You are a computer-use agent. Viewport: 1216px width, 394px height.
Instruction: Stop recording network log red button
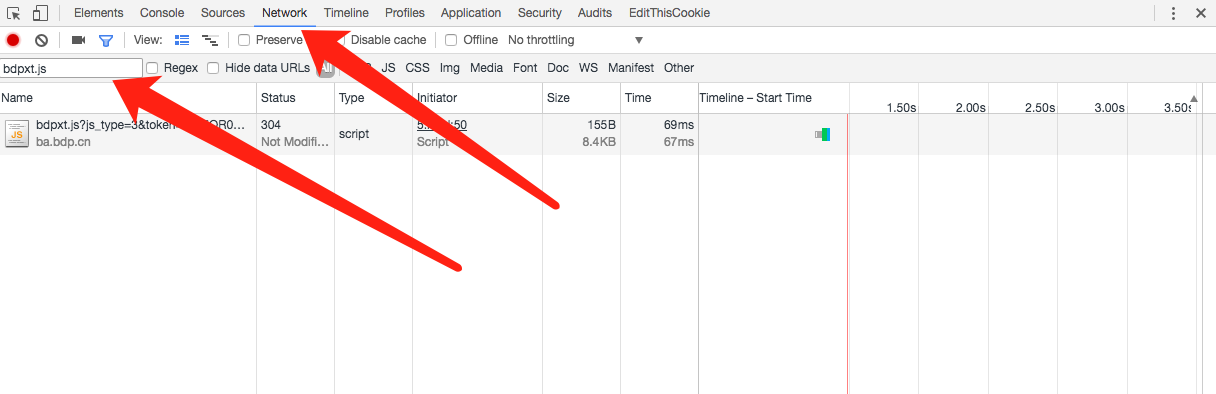pyautogui.click(x=13, y=40)
